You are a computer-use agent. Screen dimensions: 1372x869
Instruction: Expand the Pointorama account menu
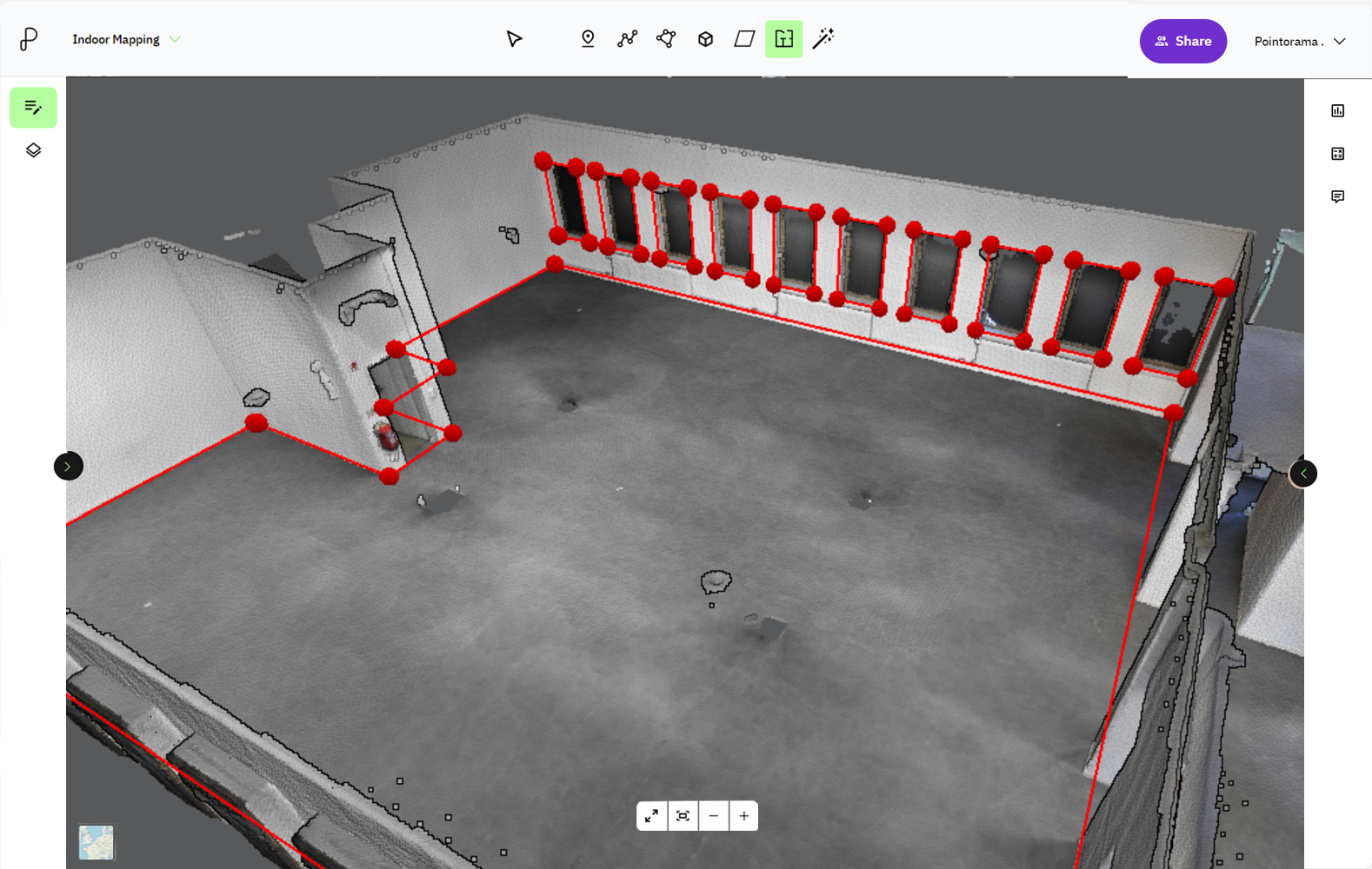pos(1300,42)
